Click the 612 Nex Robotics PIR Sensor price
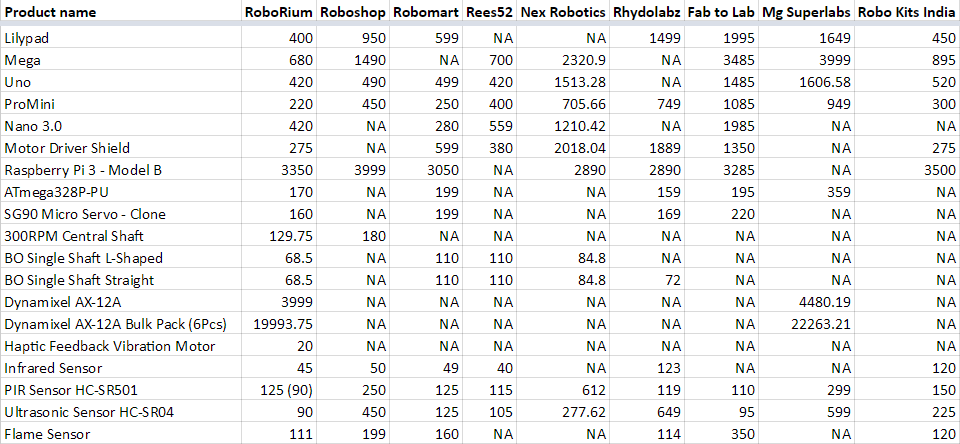This screenshot has width=960, height=444. pyautogui.click(x=564, y=391)
